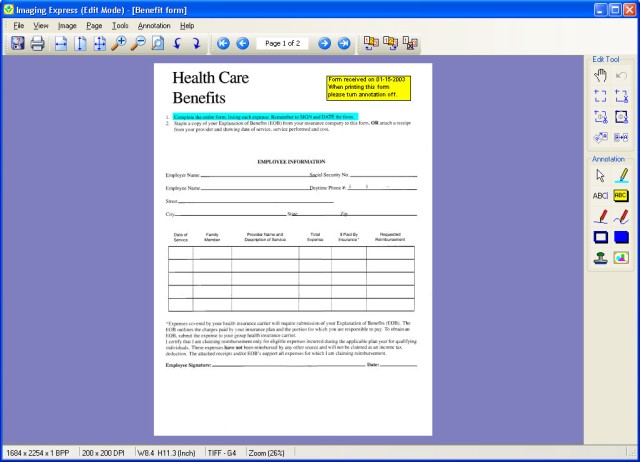The width and height of the screenshot is (640, 462).
Task: Select the rubber stamp annotation tool
Action: (x=600, y=257)
